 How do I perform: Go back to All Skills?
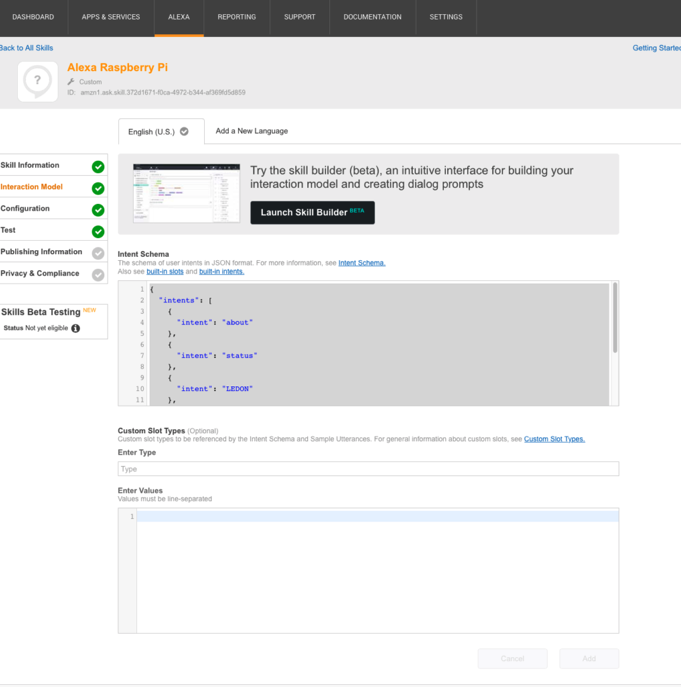(x=27, y=48)
